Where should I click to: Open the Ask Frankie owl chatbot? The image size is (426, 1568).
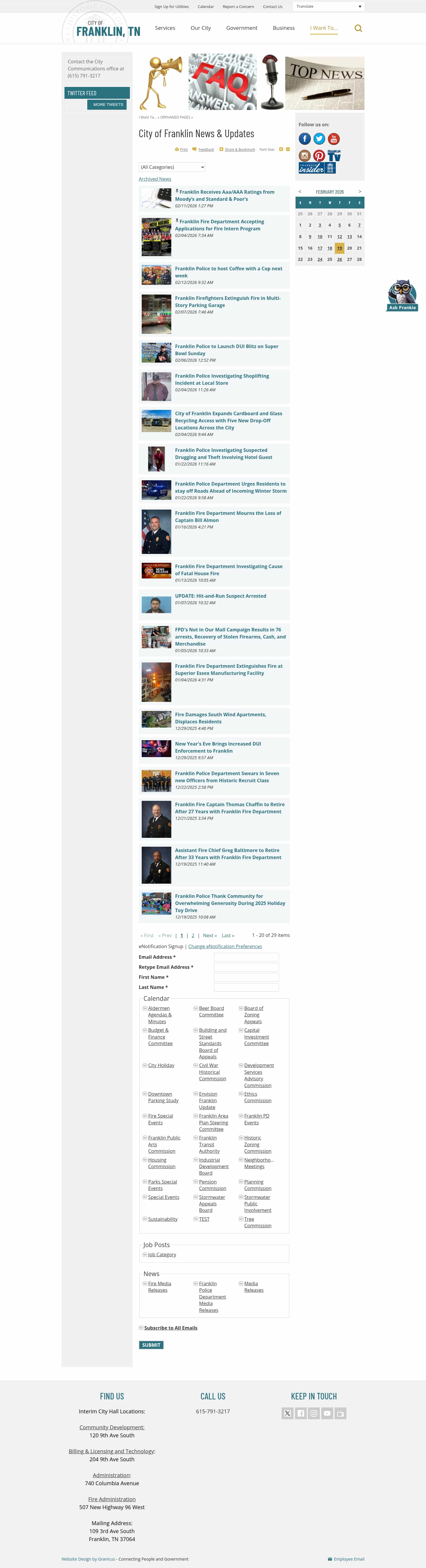[x=402, y=295]
